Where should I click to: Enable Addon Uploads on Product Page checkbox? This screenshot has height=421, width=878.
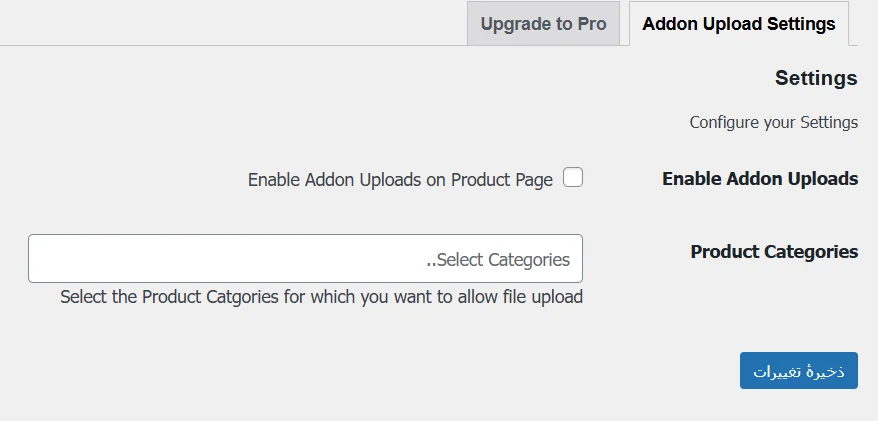point(573,178)
